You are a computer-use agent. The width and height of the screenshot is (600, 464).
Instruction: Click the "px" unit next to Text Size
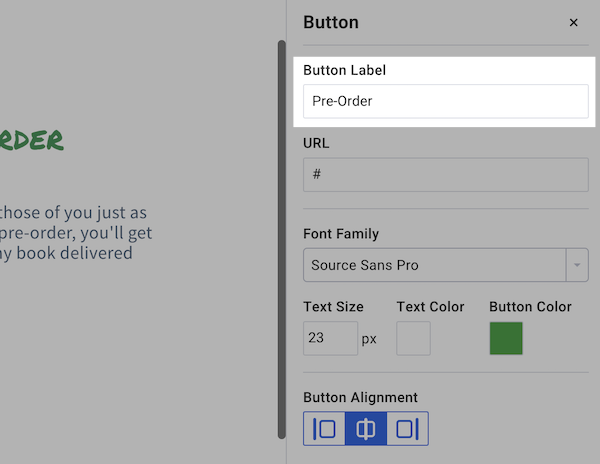tap(369, 339)
